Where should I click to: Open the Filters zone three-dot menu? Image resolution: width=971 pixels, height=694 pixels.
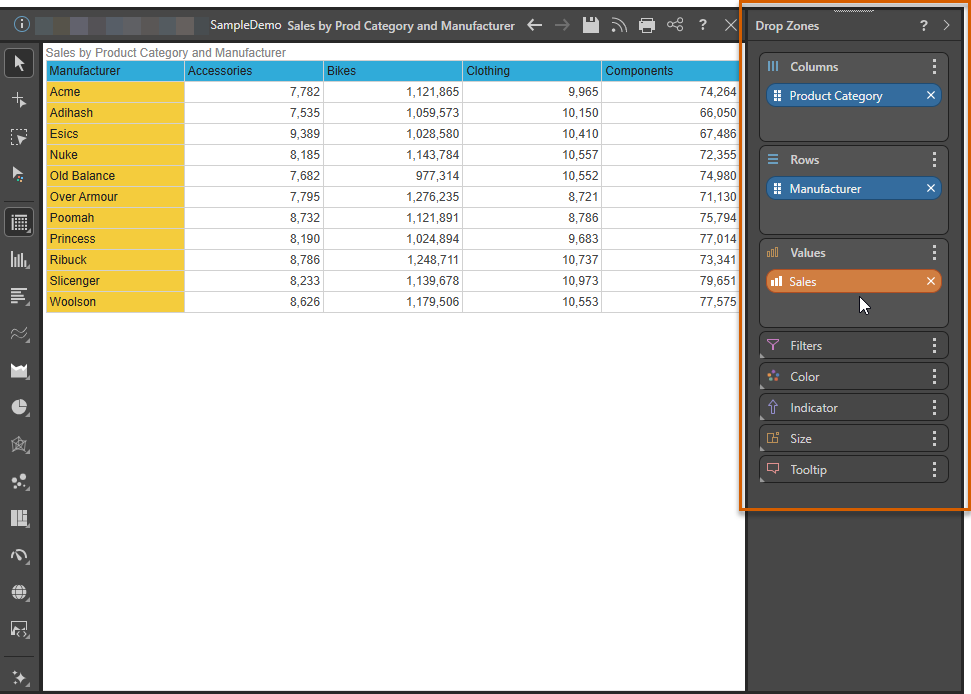(934, 346)
